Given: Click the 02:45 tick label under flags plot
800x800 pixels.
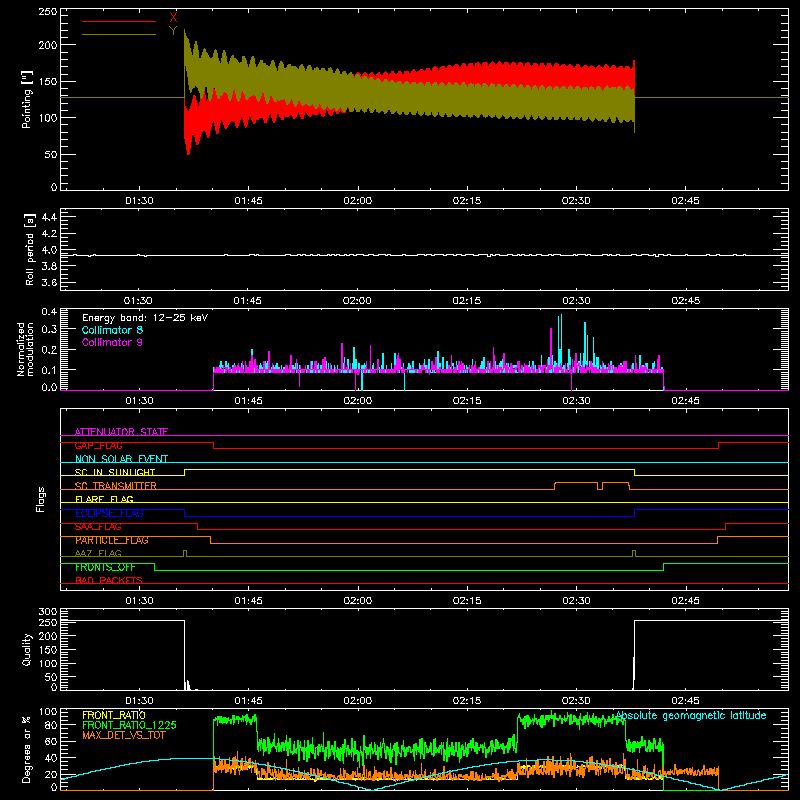Looking at the screenshot, I should pos(685,601).
